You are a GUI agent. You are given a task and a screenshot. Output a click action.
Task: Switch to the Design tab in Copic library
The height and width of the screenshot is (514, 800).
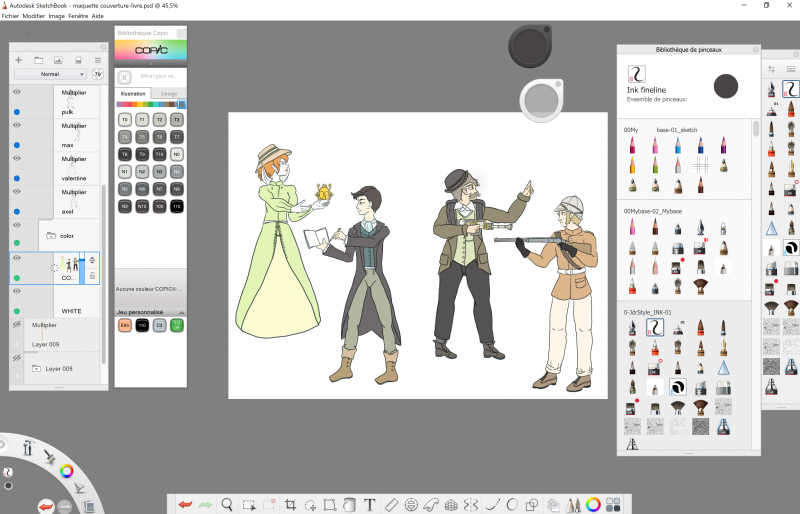coord(169,93)
